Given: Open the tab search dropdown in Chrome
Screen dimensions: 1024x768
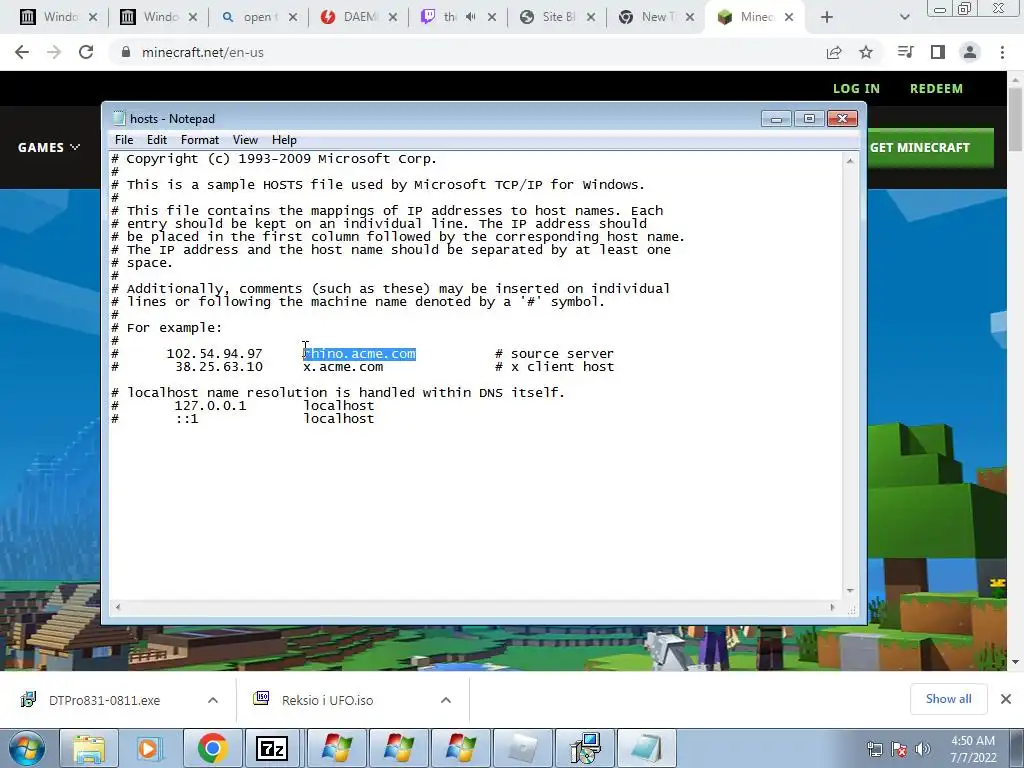Looking at the screenshot, I should pos(904,18).
